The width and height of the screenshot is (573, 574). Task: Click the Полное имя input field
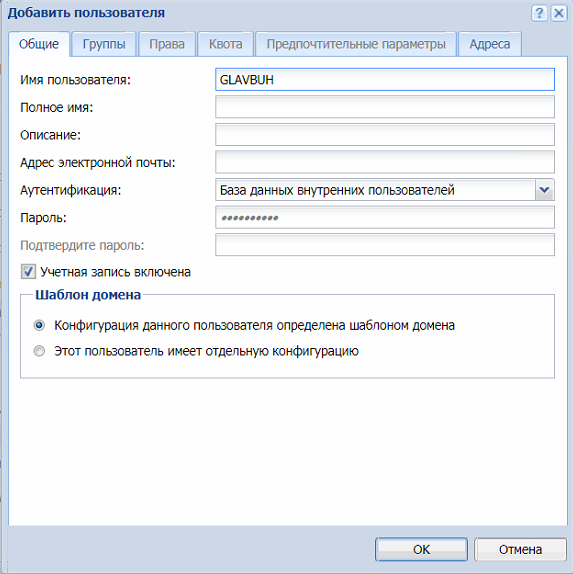click(385, 107)
